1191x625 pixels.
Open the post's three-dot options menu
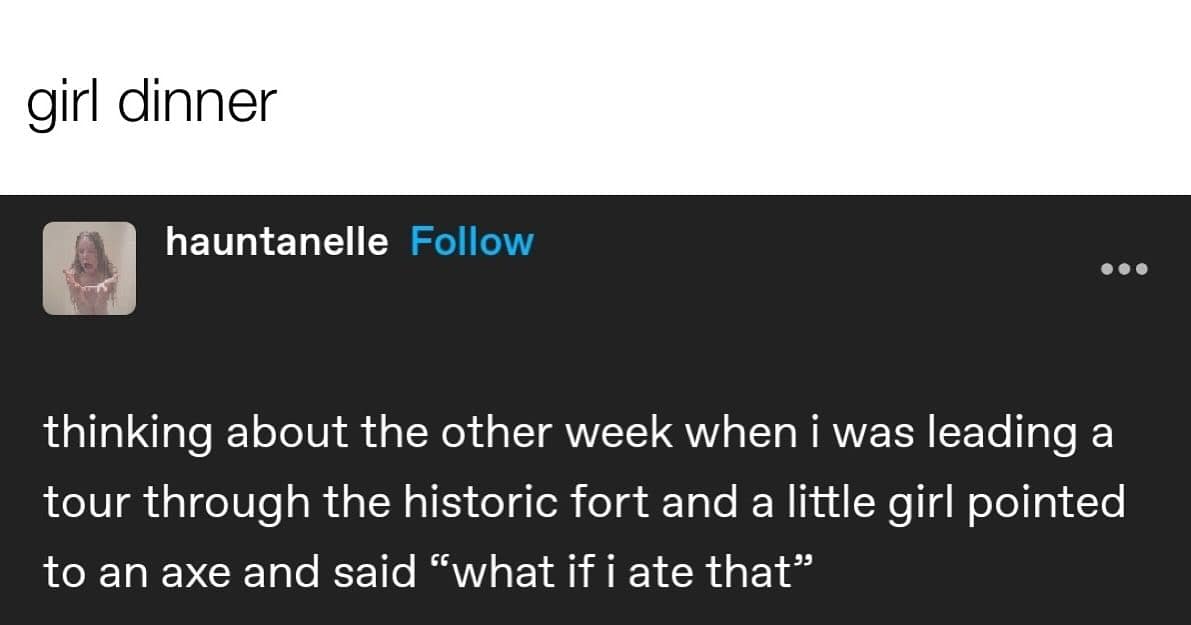pyautogui.click(x=1124, y=268)
